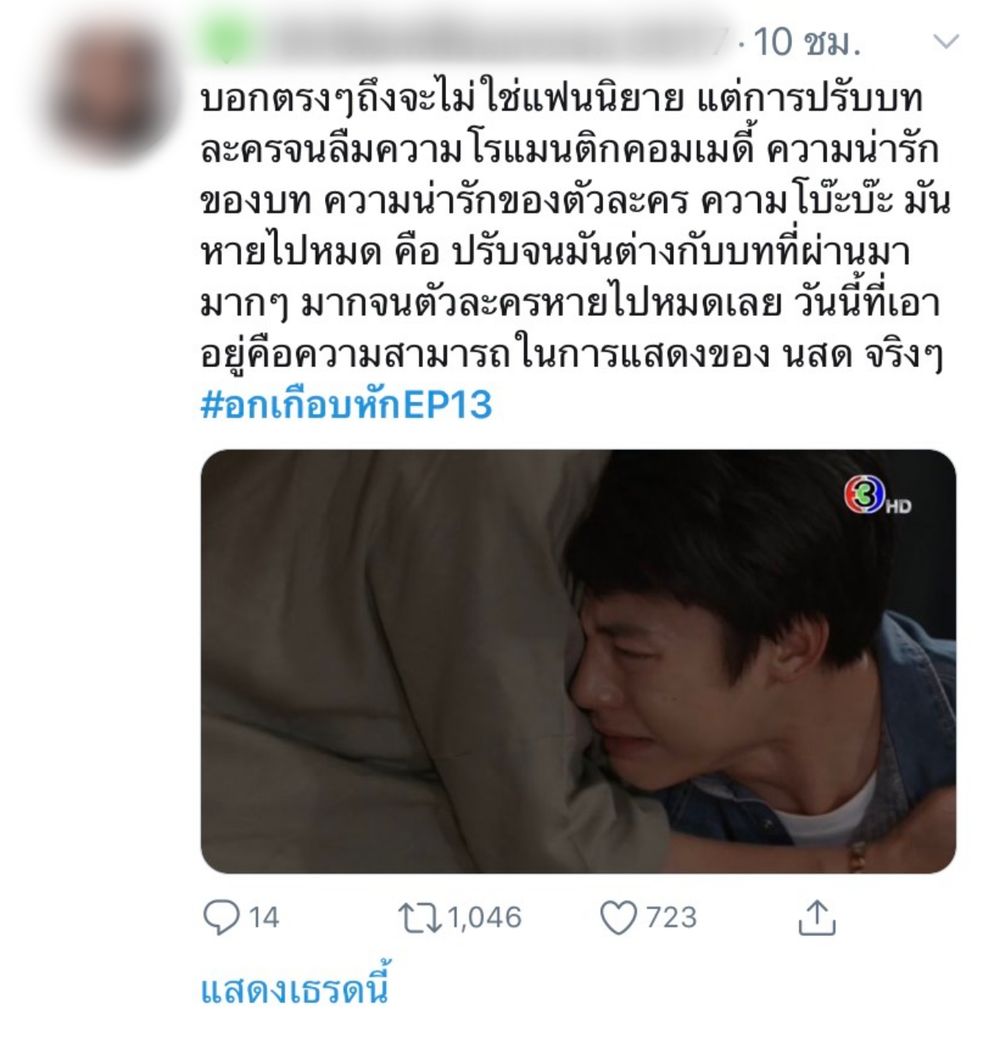Expand the tweet options chevron menu

[945, 42]
